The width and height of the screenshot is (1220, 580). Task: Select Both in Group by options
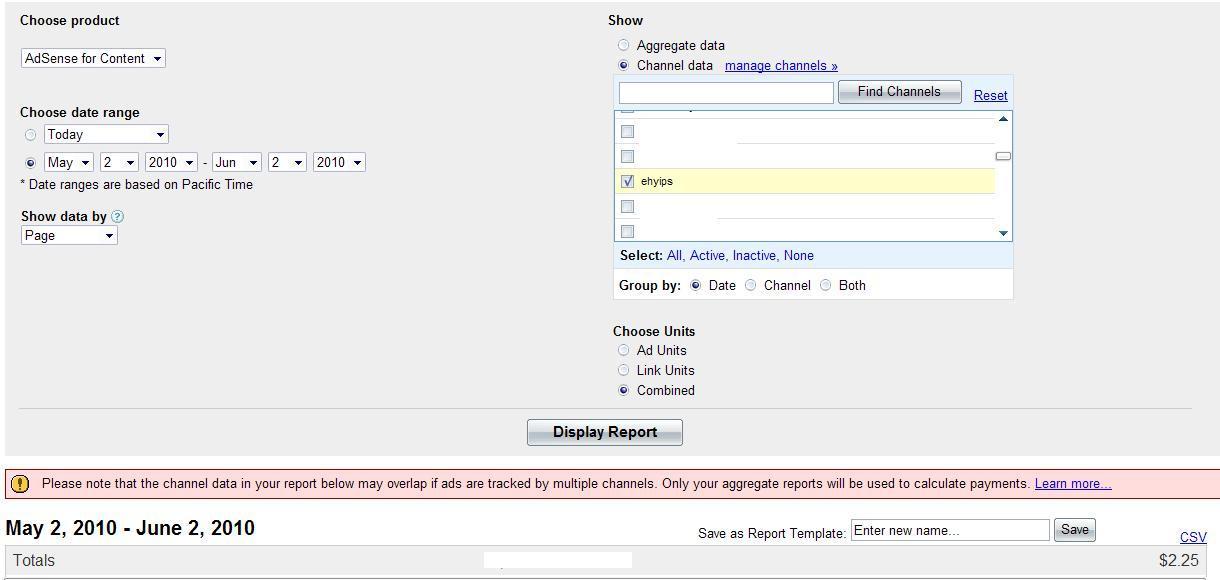tap(826, 285)
